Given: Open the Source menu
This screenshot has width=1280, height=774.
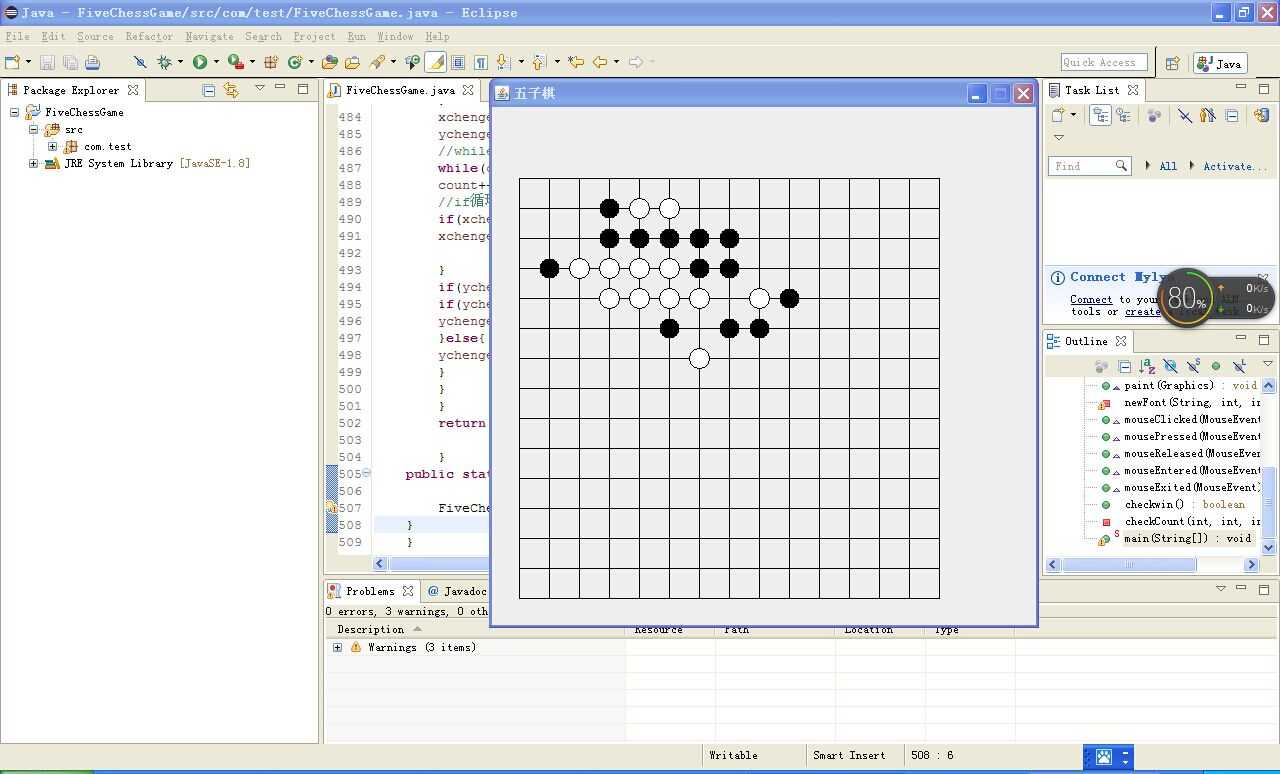Looking at the screenshot, I should point(95,36).
